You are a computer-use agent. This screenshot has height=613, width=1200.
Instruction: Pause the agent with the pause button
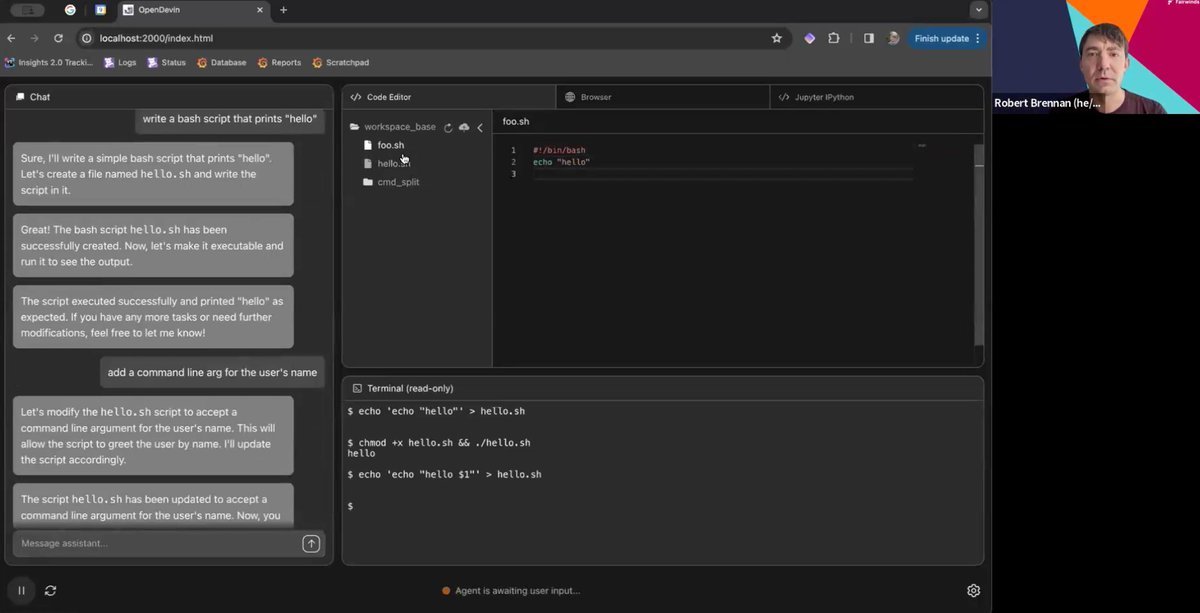tap(21, 590)
